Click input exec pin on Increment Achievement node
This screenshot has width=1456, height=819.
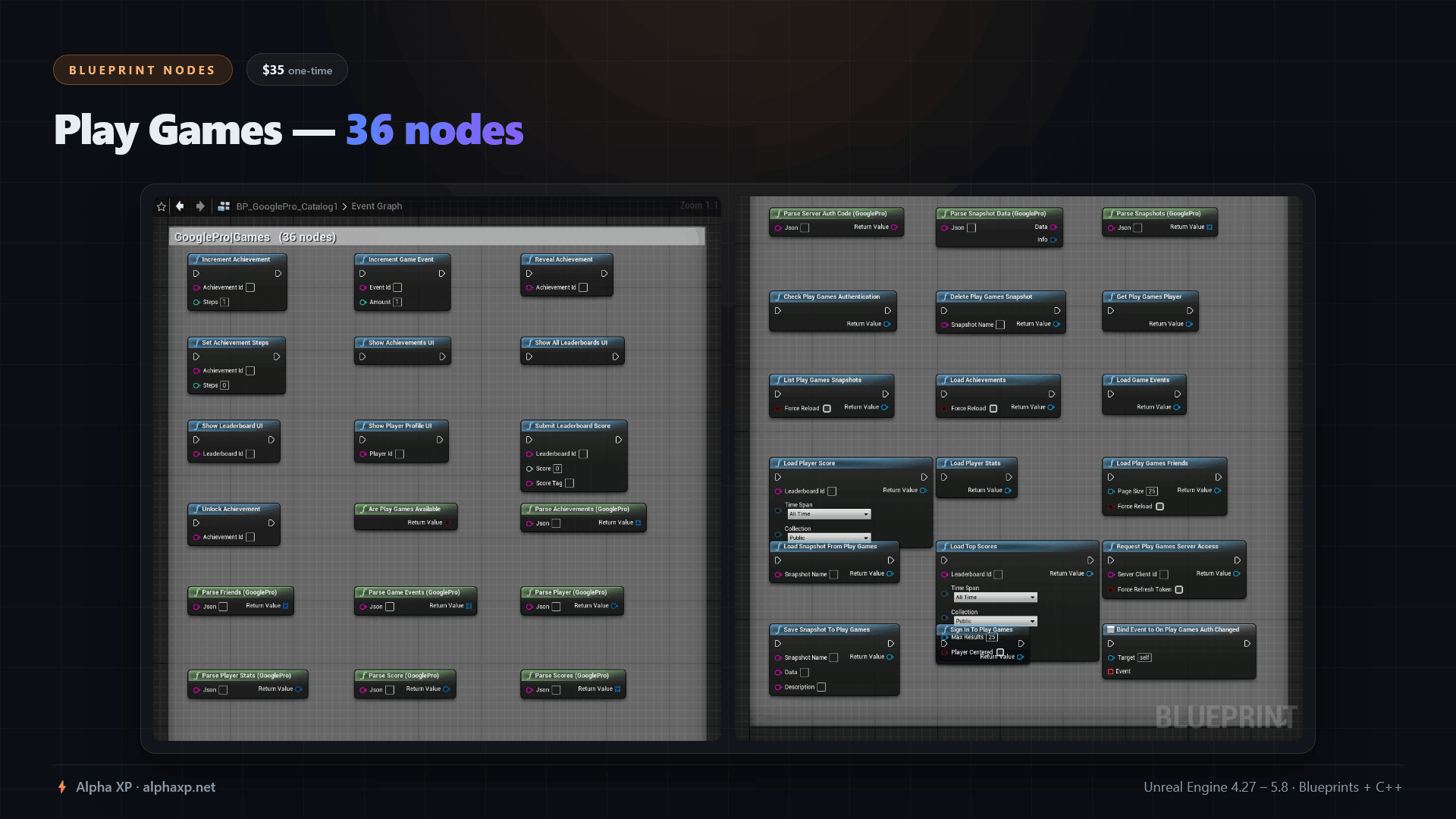pos(196,274)
